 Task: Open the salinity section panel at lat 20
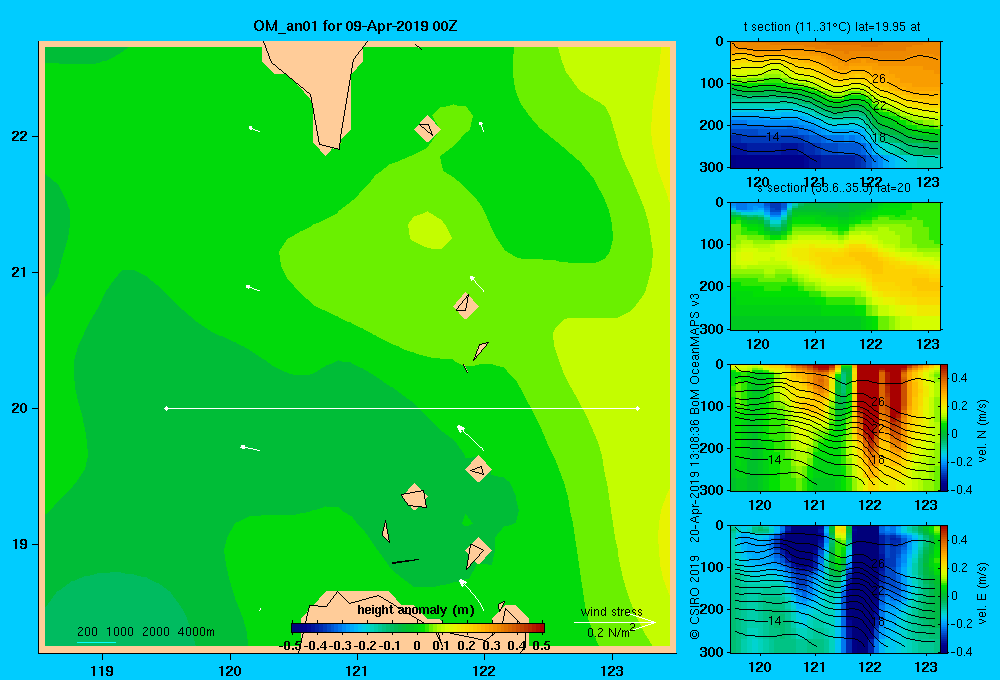pos(835,266)
